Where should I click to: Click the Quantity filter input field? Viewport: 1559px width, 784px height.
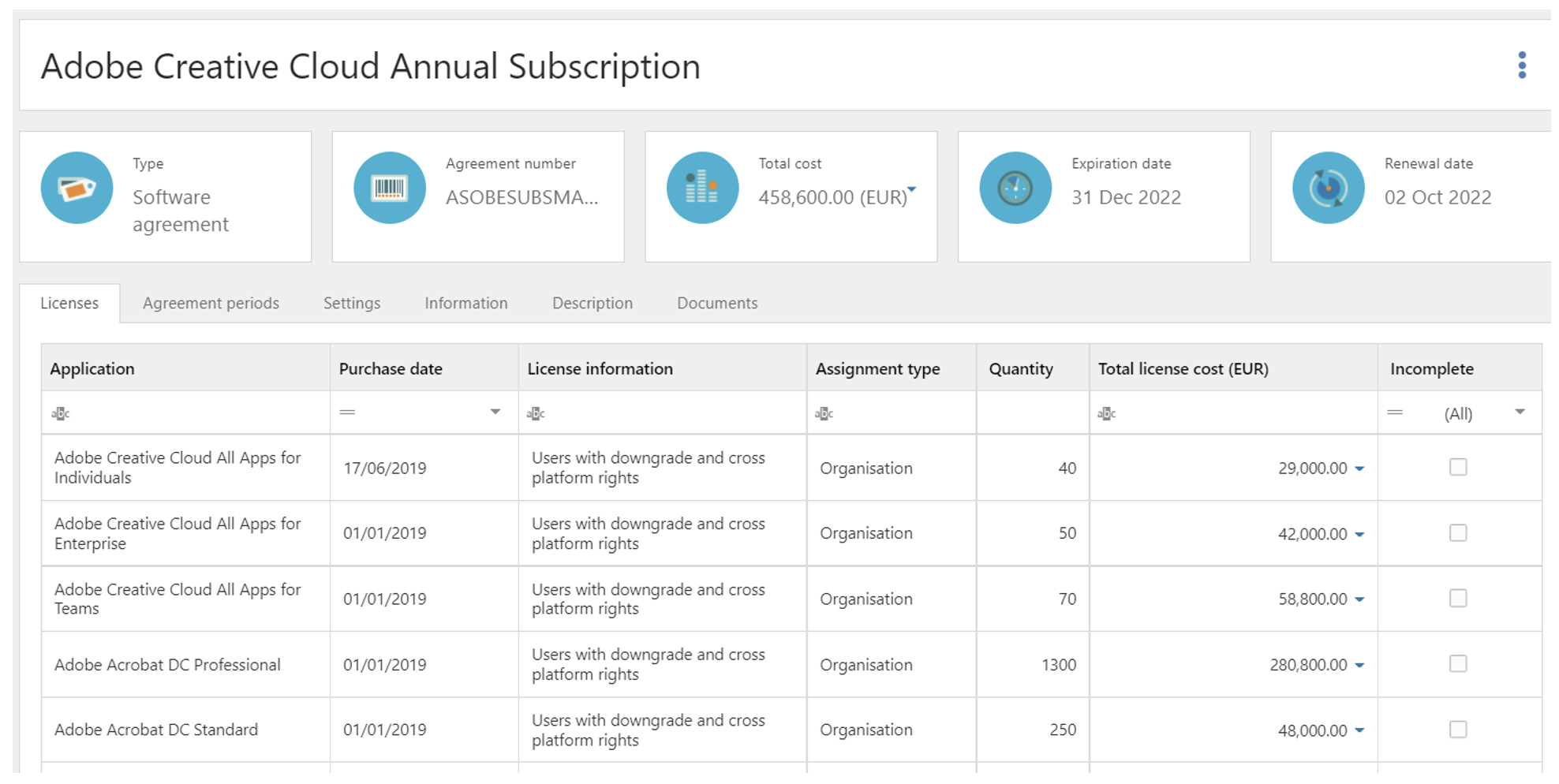tap(1033, 413)
